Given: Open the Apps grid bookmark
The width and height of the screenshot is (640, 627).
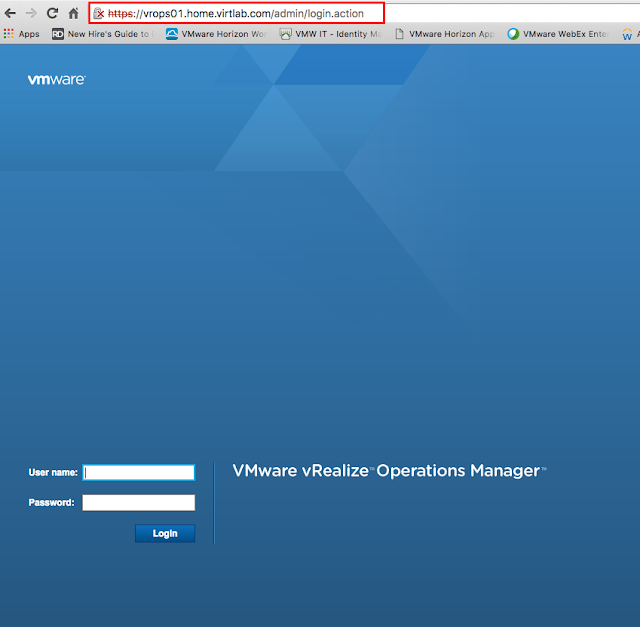Looking at the screenshot, I should 22,34.
